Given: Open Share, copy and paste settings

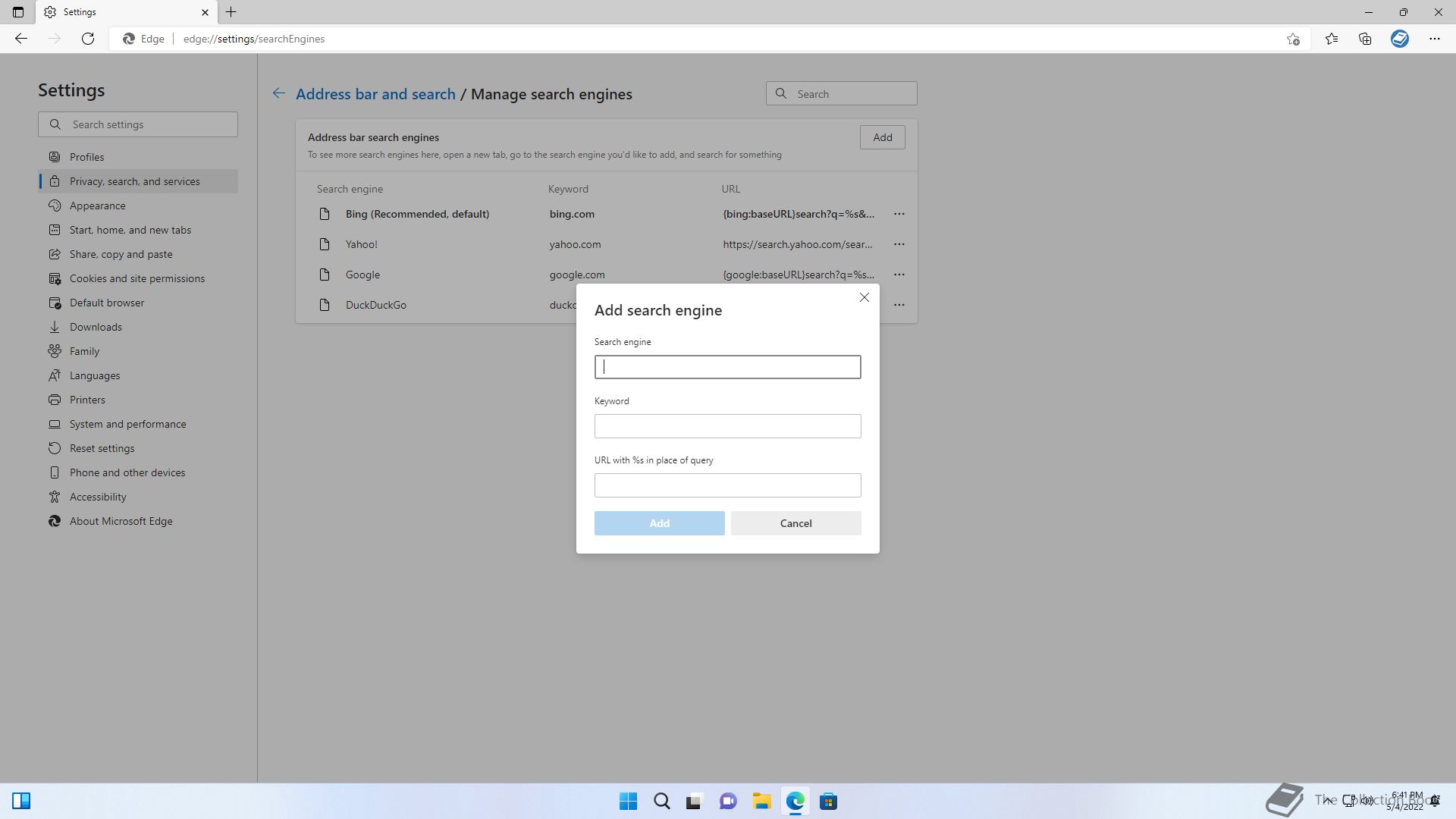Looking at the screenshot, I should [138, 254].
